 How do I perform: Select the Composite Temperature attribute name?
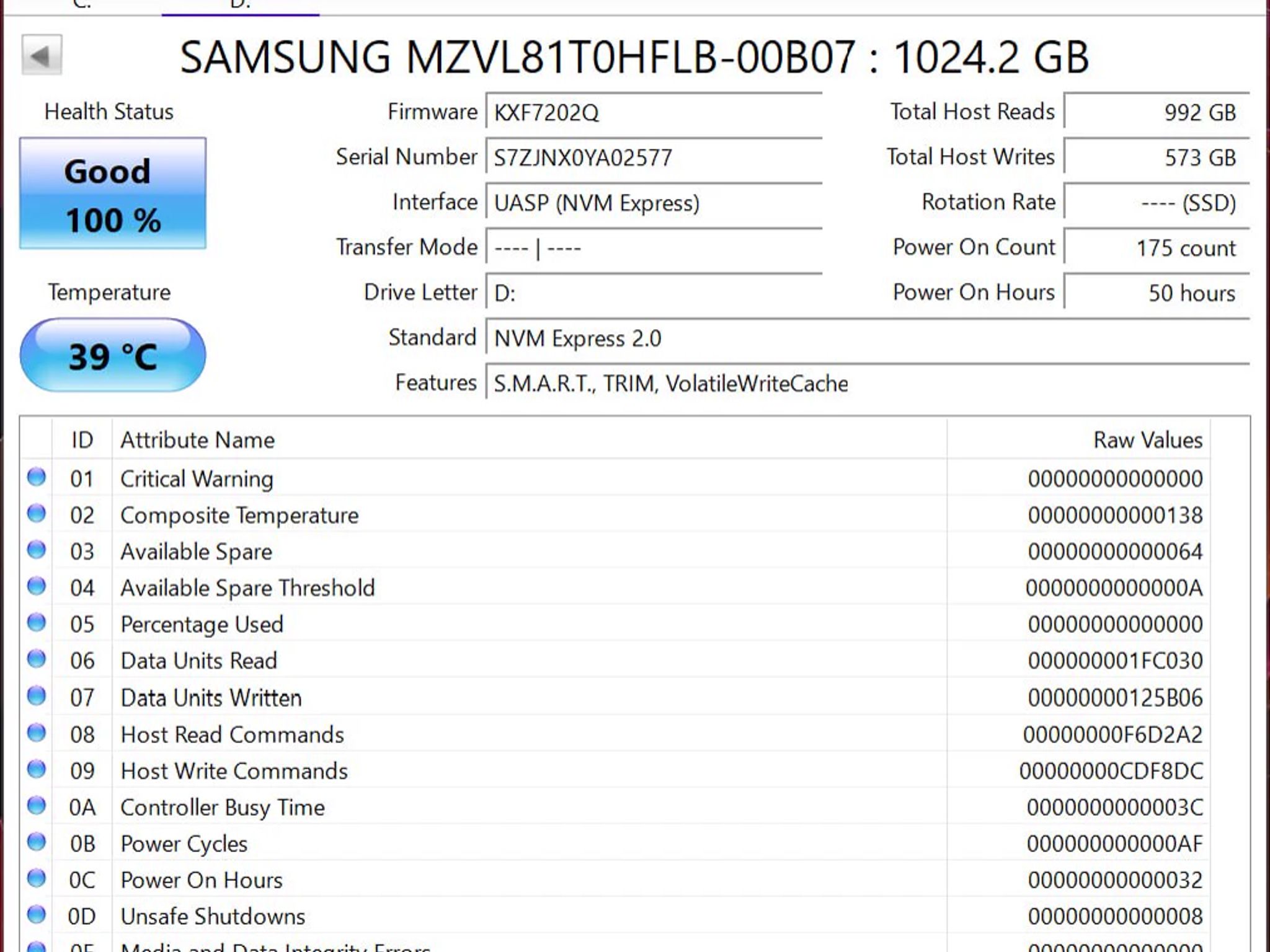[x=239, y=515]
